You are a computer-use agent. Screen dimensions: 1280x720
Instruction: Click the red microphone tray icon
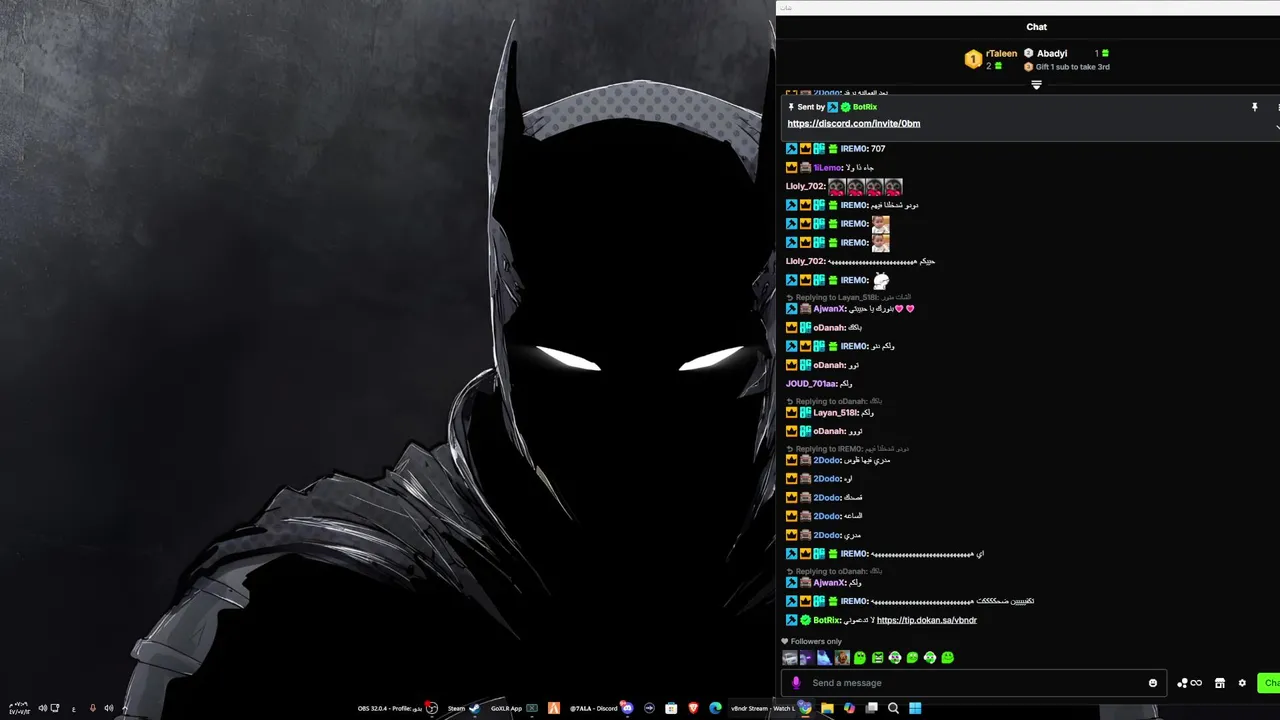[92, 708]
